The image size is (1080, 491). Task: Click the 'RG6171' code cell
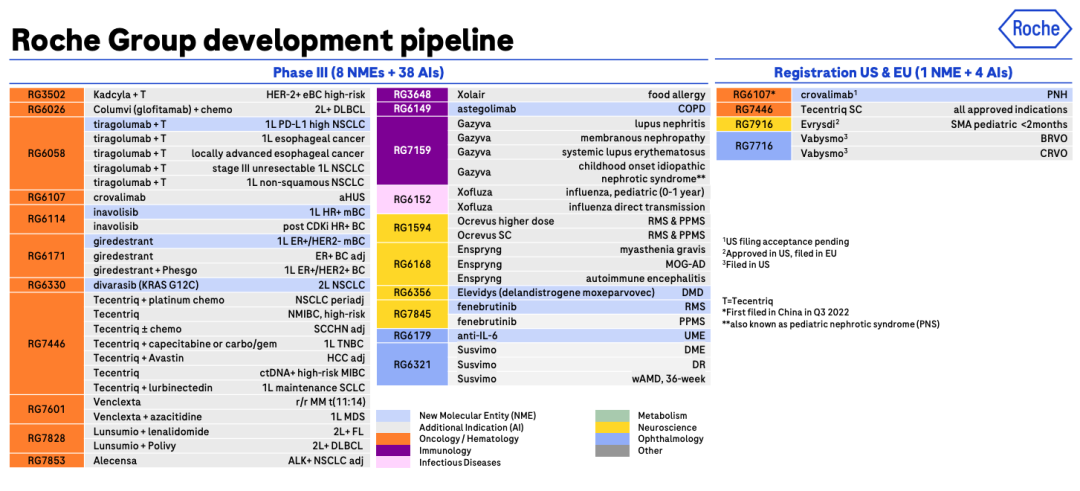pos(47,255)
